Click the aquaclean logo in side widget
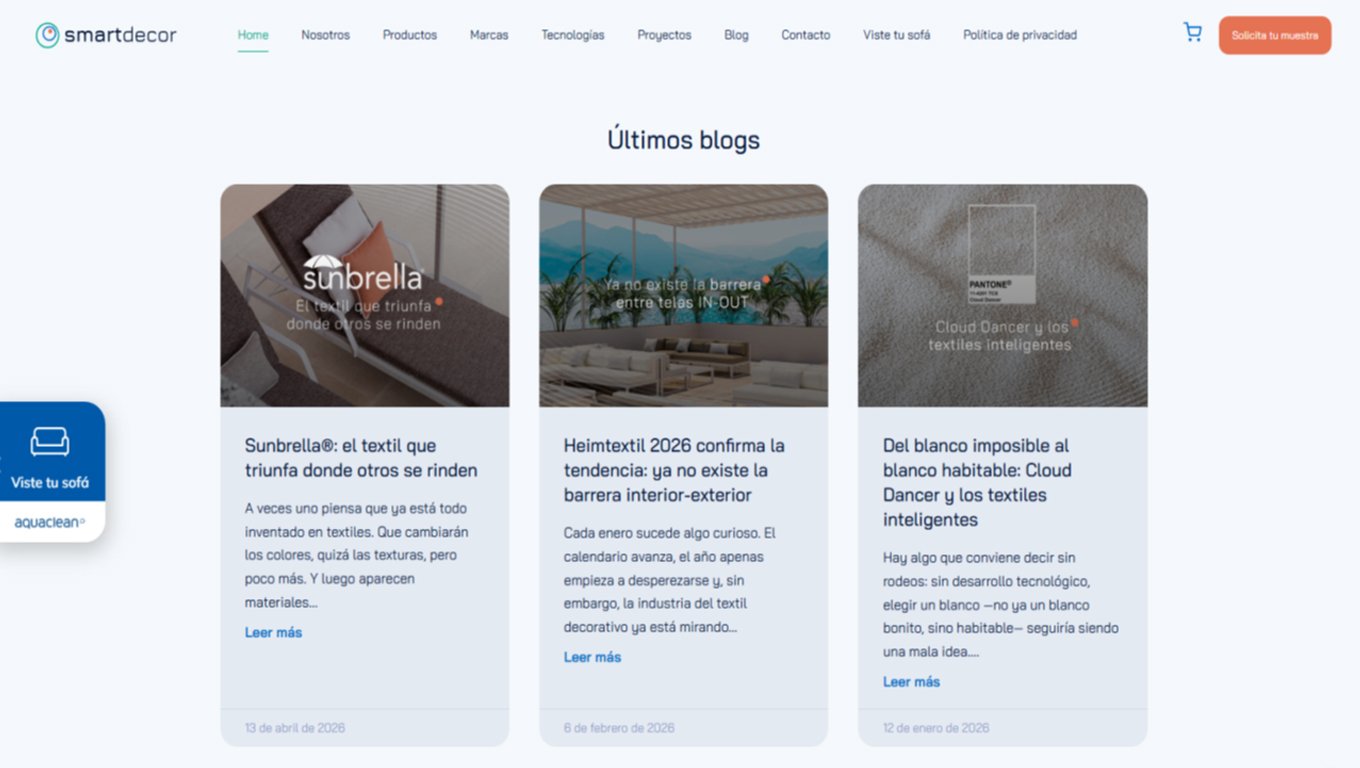The width and height of the screenshot is (1360, 768). [x=50, y=522]
